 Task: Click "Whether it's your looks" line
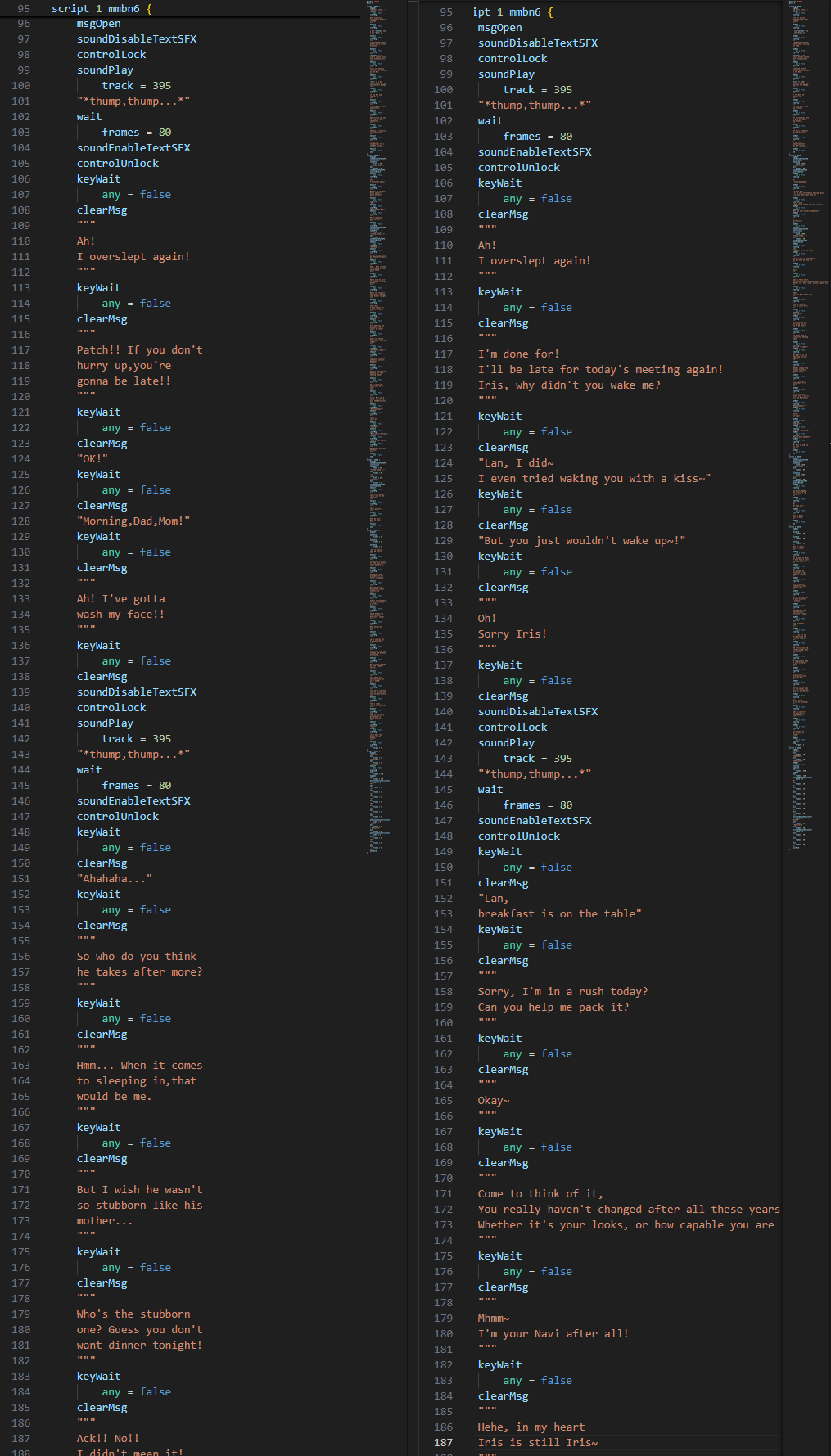pos(626,1225)
